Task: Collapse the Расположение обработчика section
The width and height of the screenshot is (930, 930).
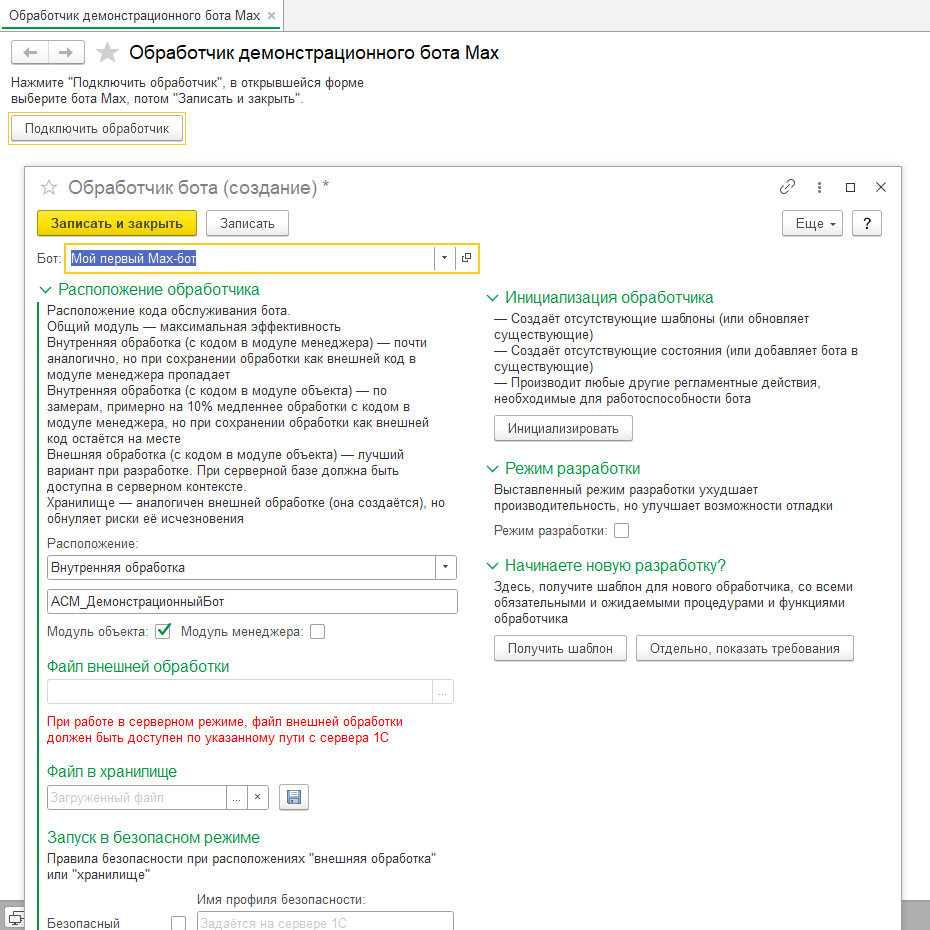Action: click(45, 289)
